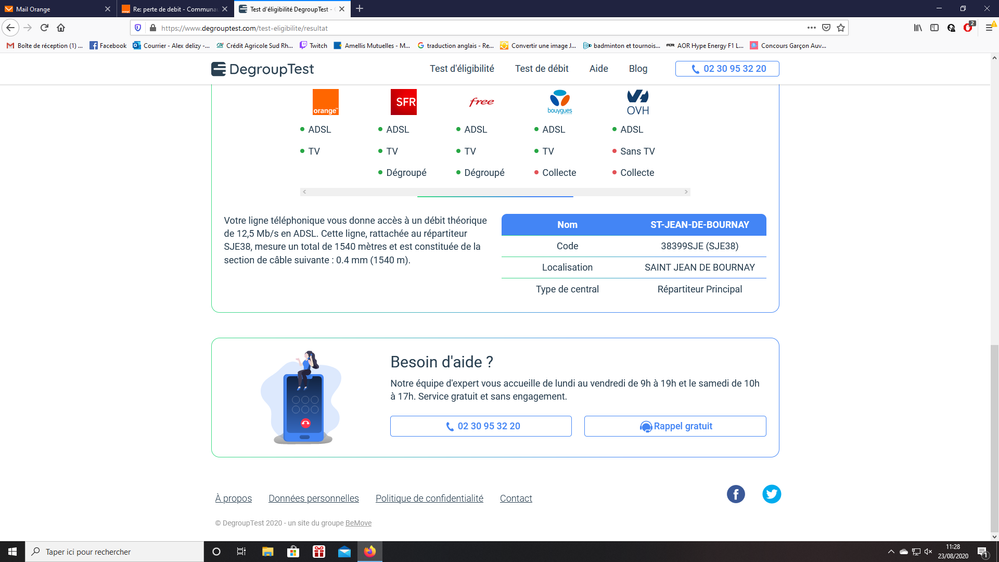Bookmark this page with the star icon

(x=841, y=27)
